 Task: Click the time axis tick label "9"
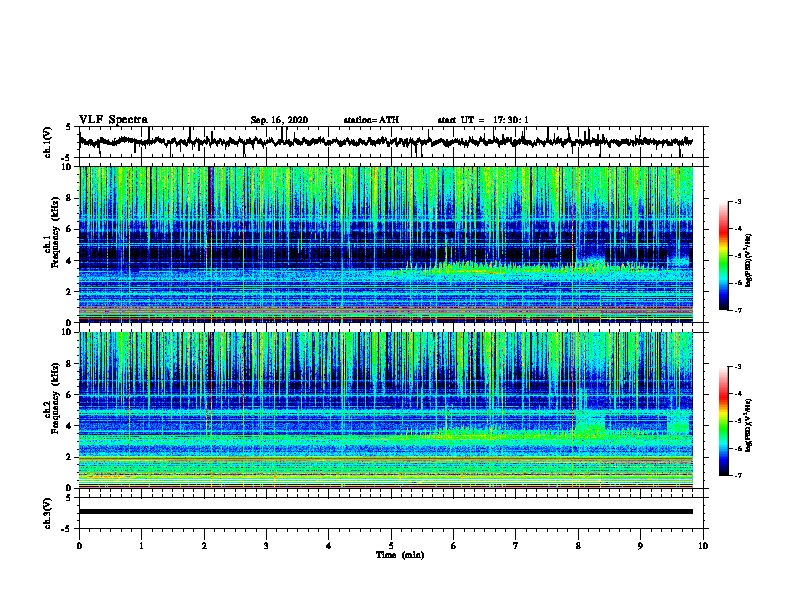pyautogui.click(x=640, y=546)
